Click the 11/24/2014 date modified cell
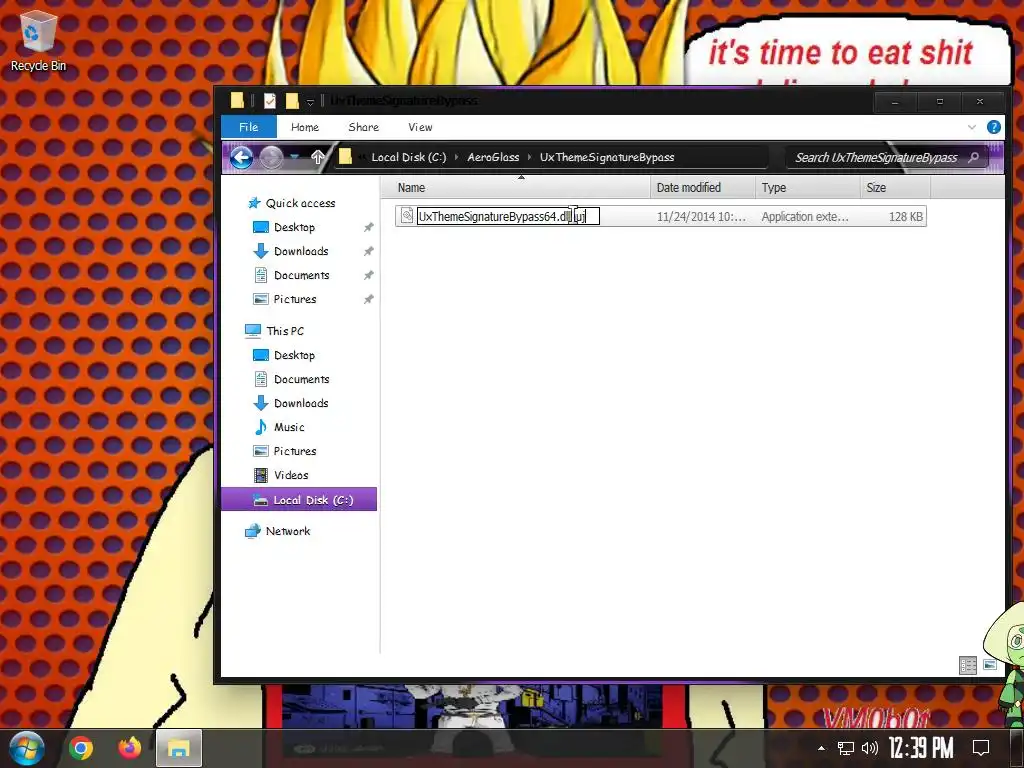1024x768 pixels. (701, 217)
